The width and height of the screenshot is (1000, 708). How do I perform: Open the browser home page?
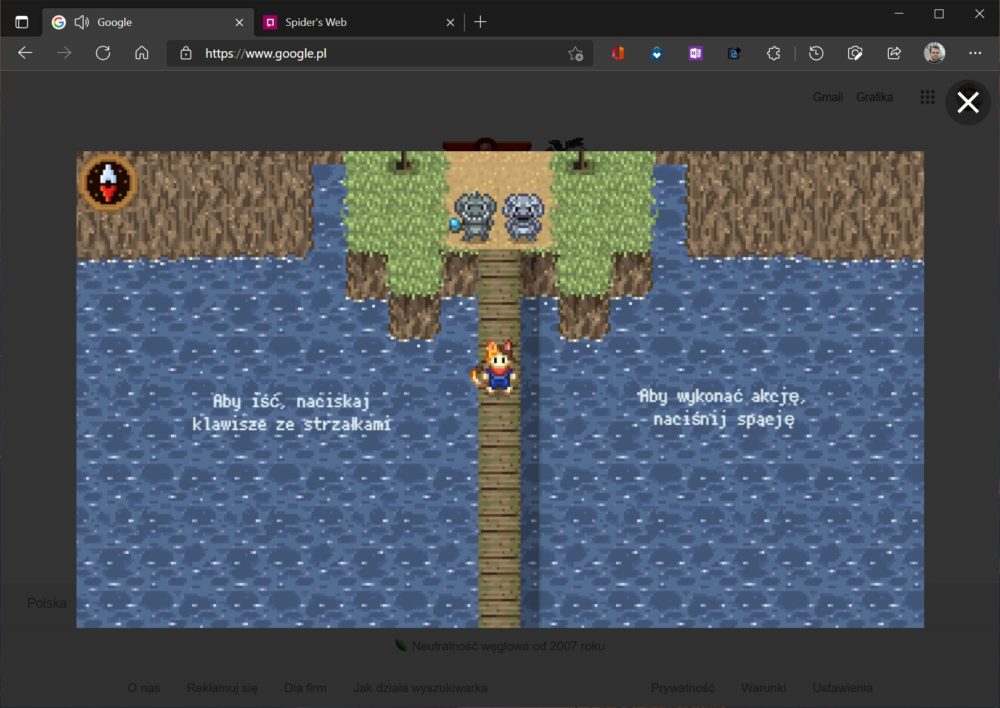(142, 53)
